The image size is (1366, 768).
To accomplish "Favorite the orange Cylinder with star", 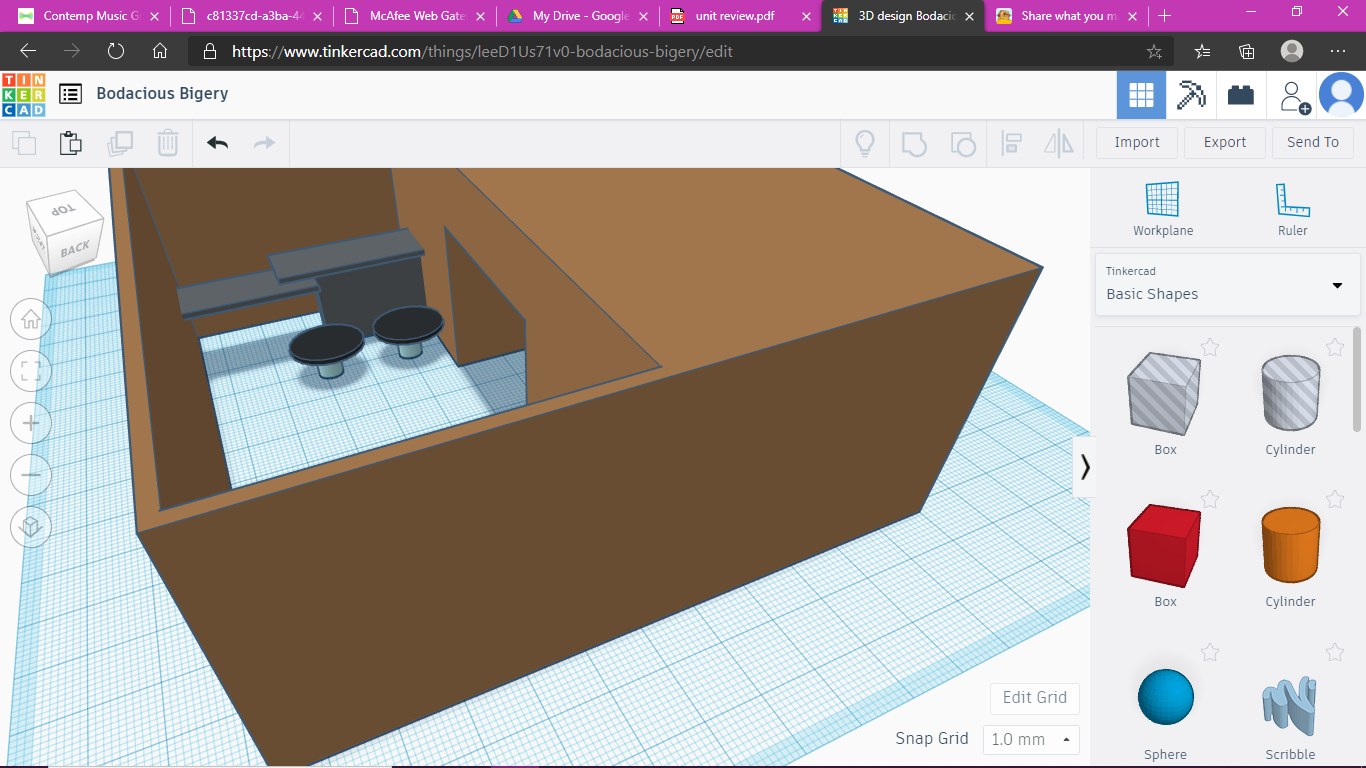I will coord(1335,499).
